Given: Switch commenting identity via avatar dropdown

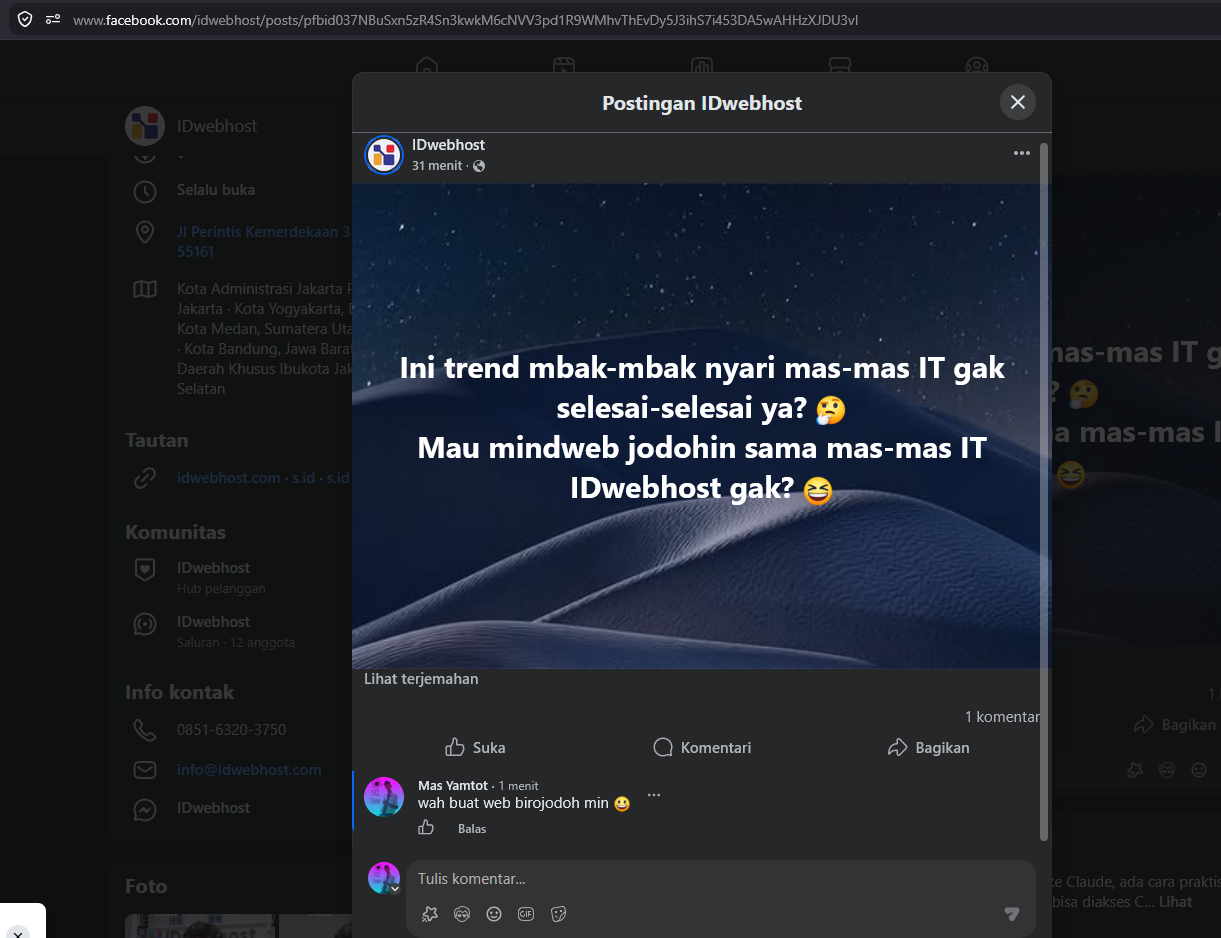Looking at the screenshot, I should 384,878.
